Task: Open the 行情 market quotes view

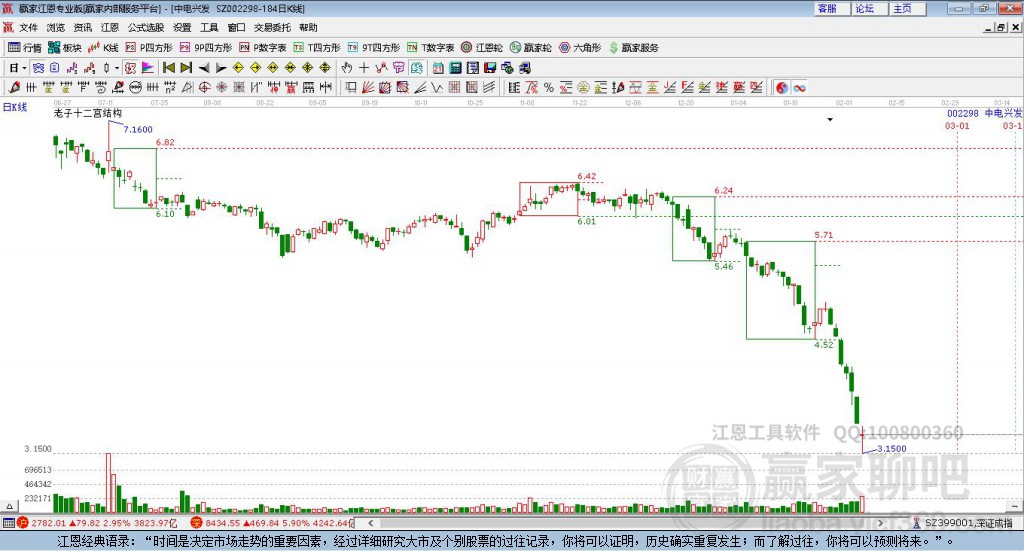Action: 25,47
